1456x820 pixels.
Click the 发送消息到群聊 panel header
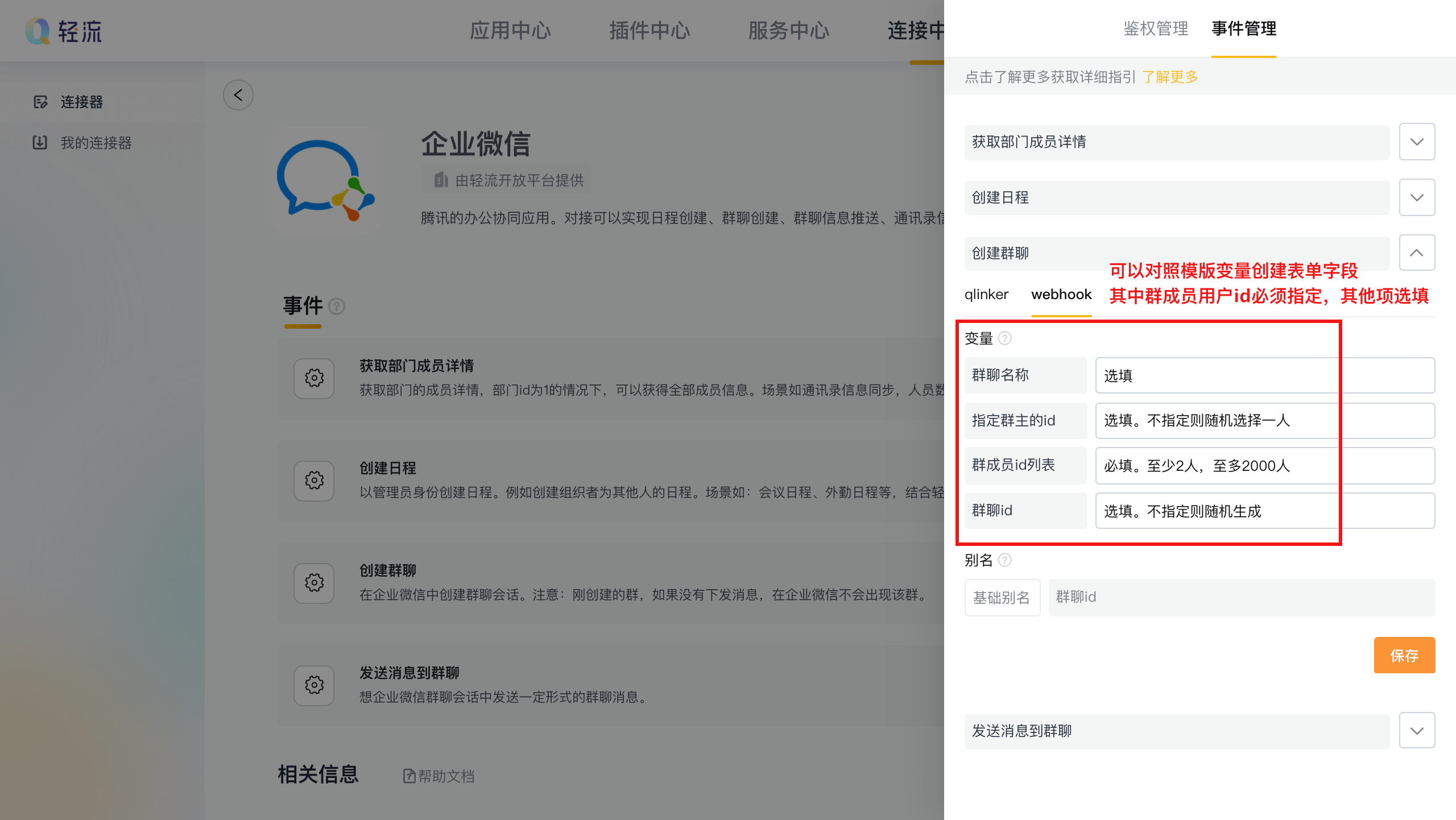1177,731
